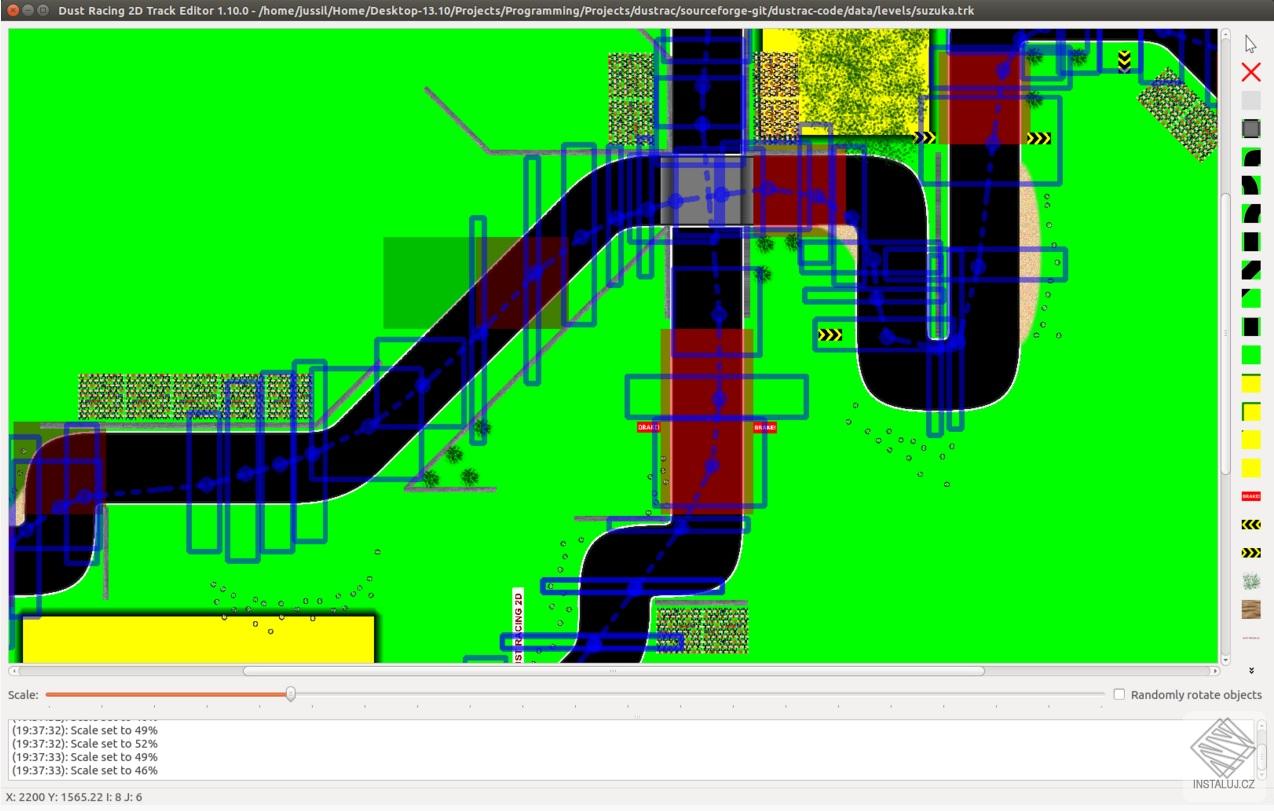This screenshot has height=811, width=1274.
Task: Pick the gray bridge tile
Action: [1250, 129]
